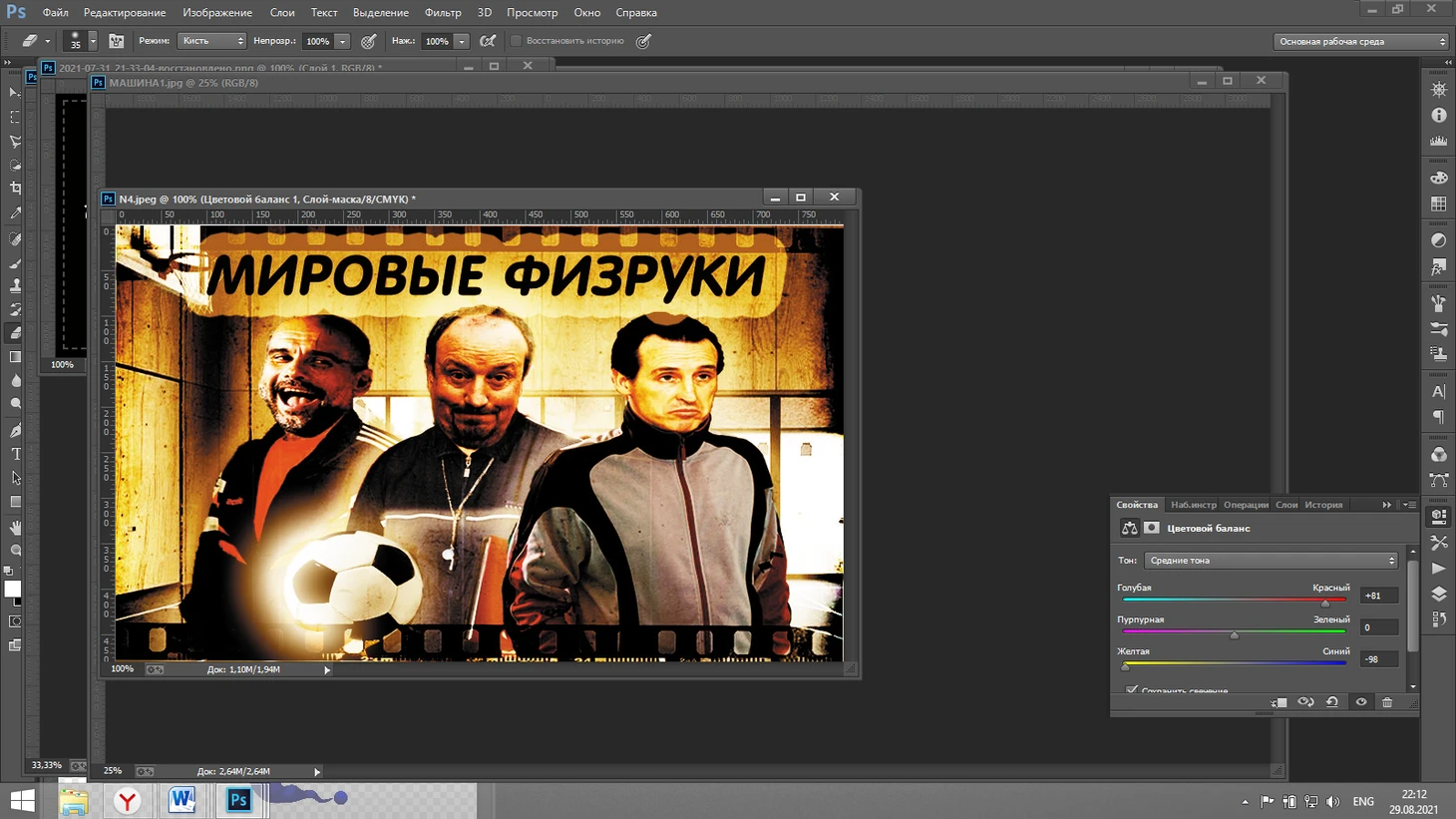Click the layer mask icon in Properties
The image size is (1456, 819).
click(x=1152, y=528)
